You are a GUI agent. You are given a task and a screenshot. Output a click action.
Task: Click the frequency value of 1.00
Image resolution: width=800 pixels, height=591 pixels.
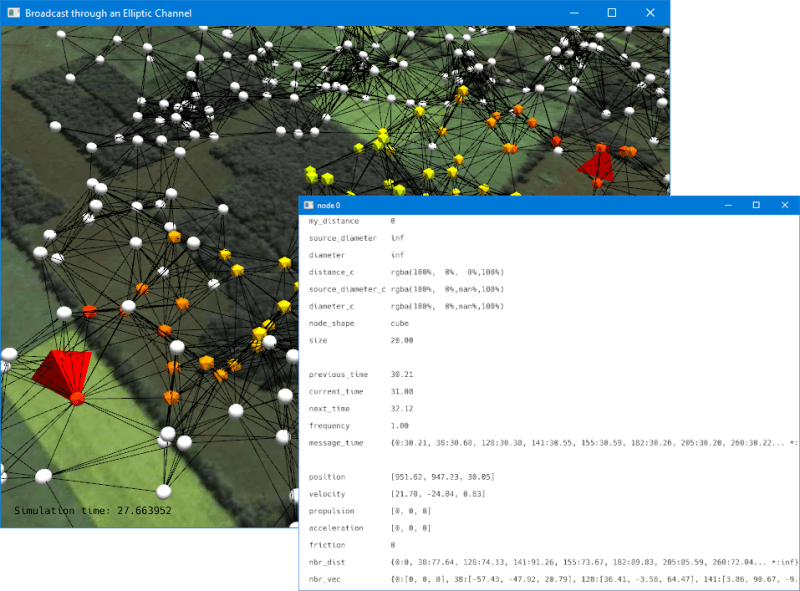click(x=398, y=425)
